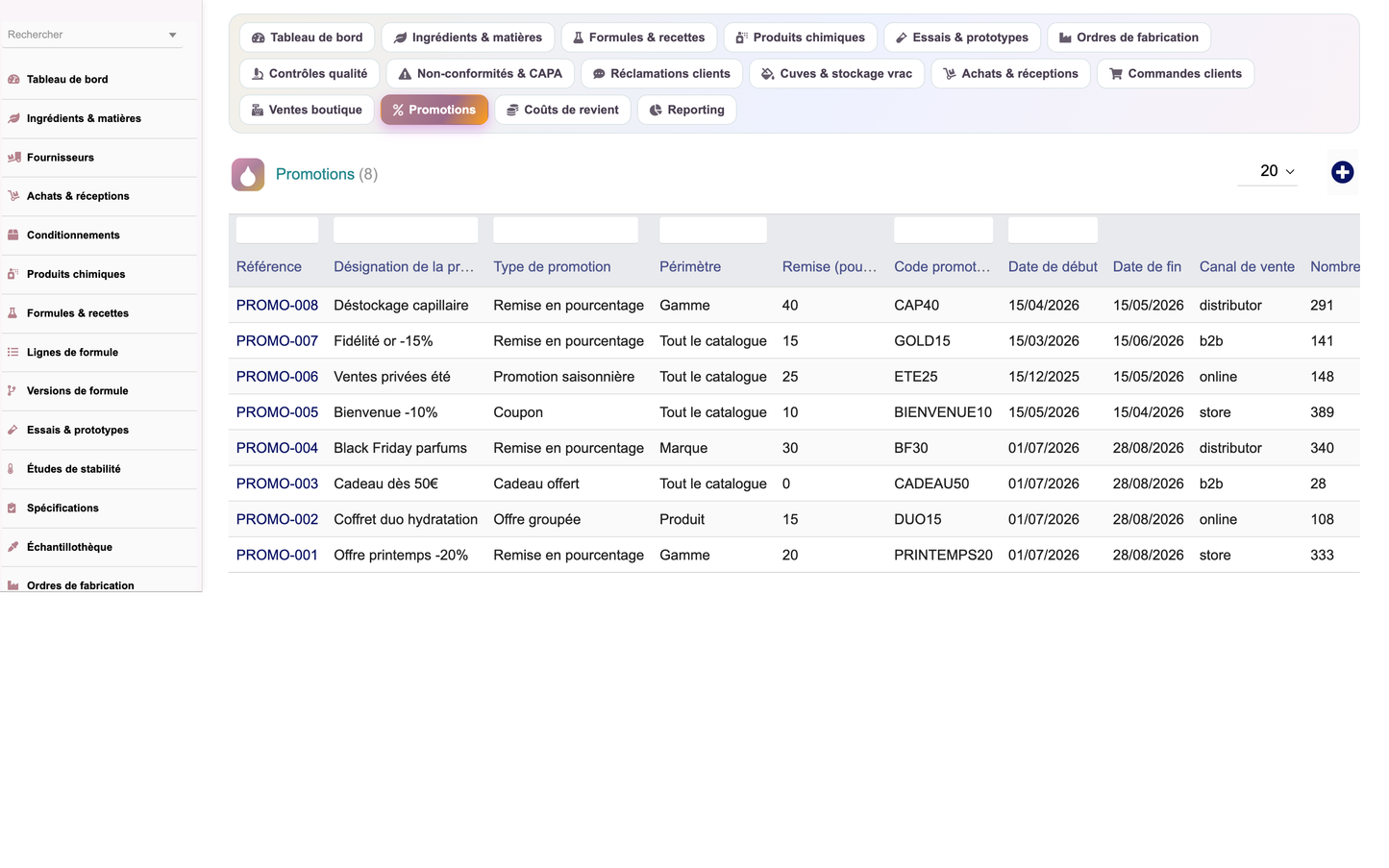Click the Fournisseurs sidebar icon

tap(13, 158)
